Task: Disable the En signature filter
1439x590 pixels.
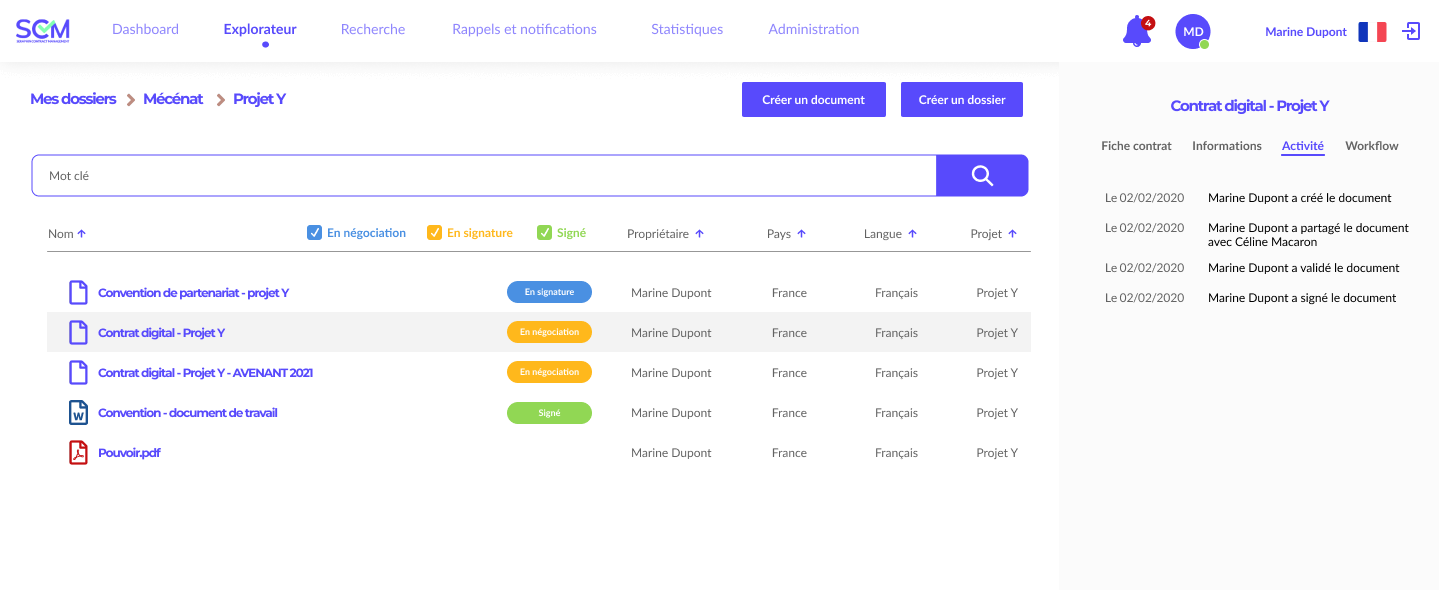Action: pyautogui.click(x=434, y=232)
